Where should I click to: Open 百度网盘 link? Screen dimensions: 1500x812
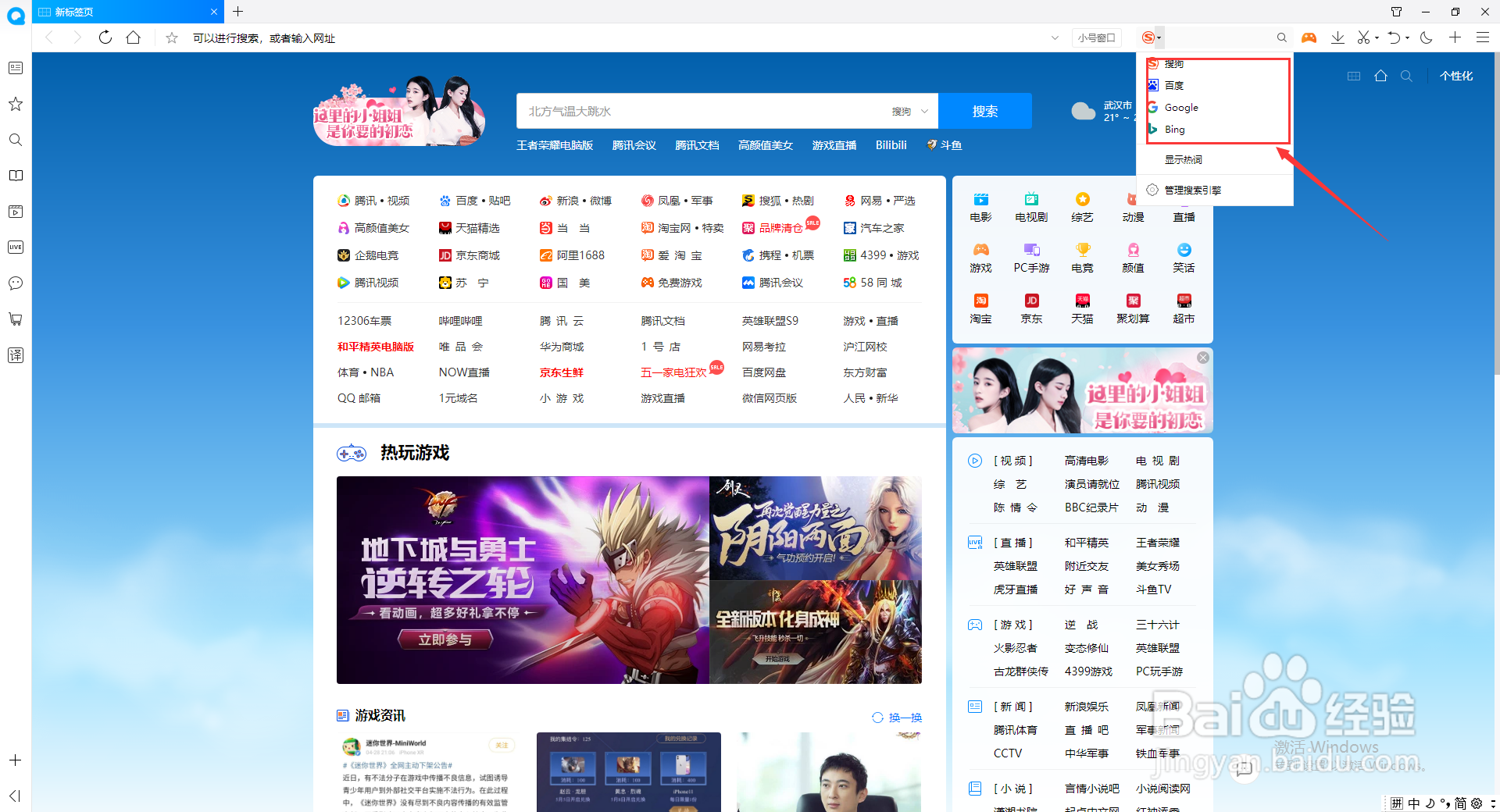(764, 372)
